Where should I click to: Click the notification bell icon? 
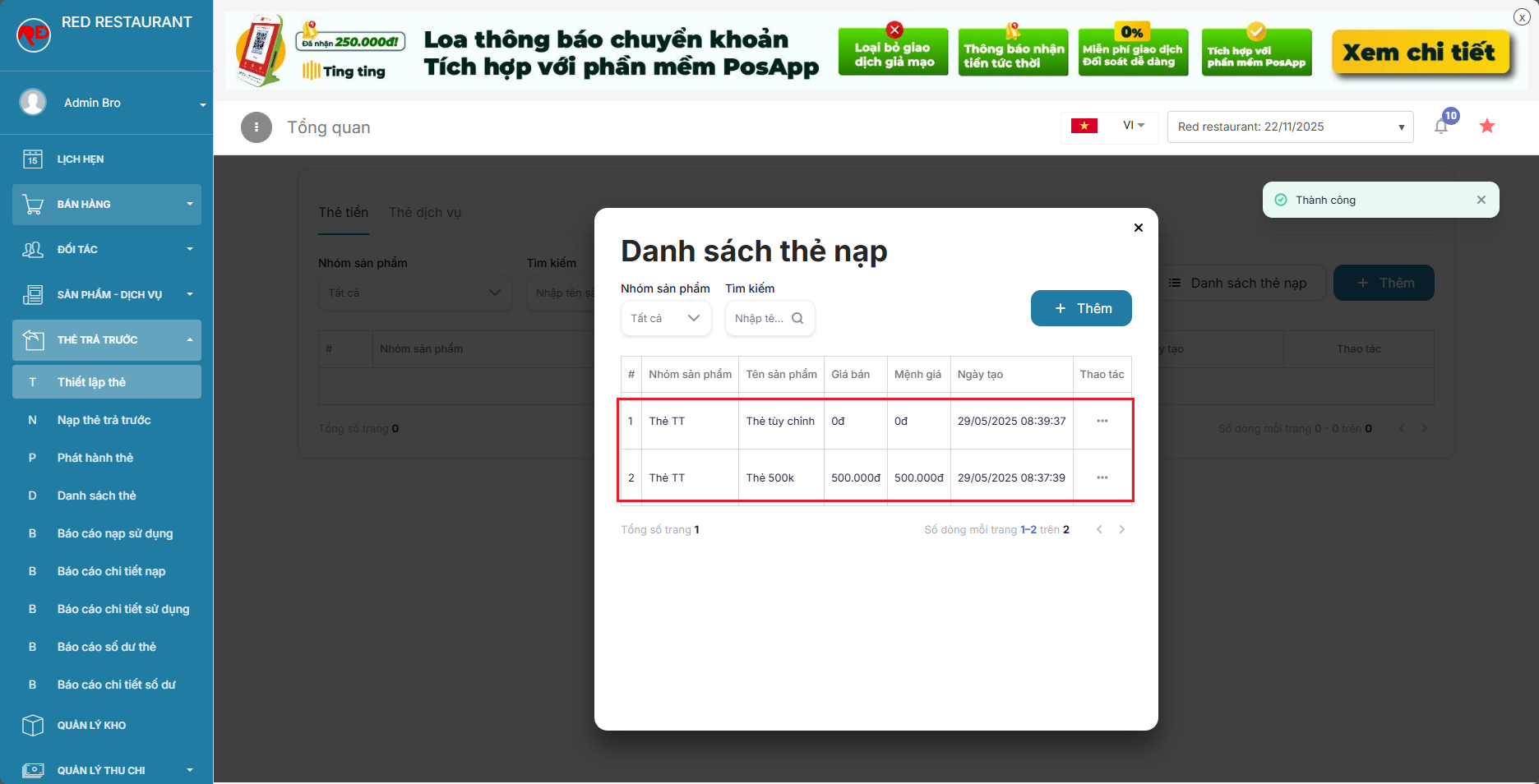(x=1441, y=127)
